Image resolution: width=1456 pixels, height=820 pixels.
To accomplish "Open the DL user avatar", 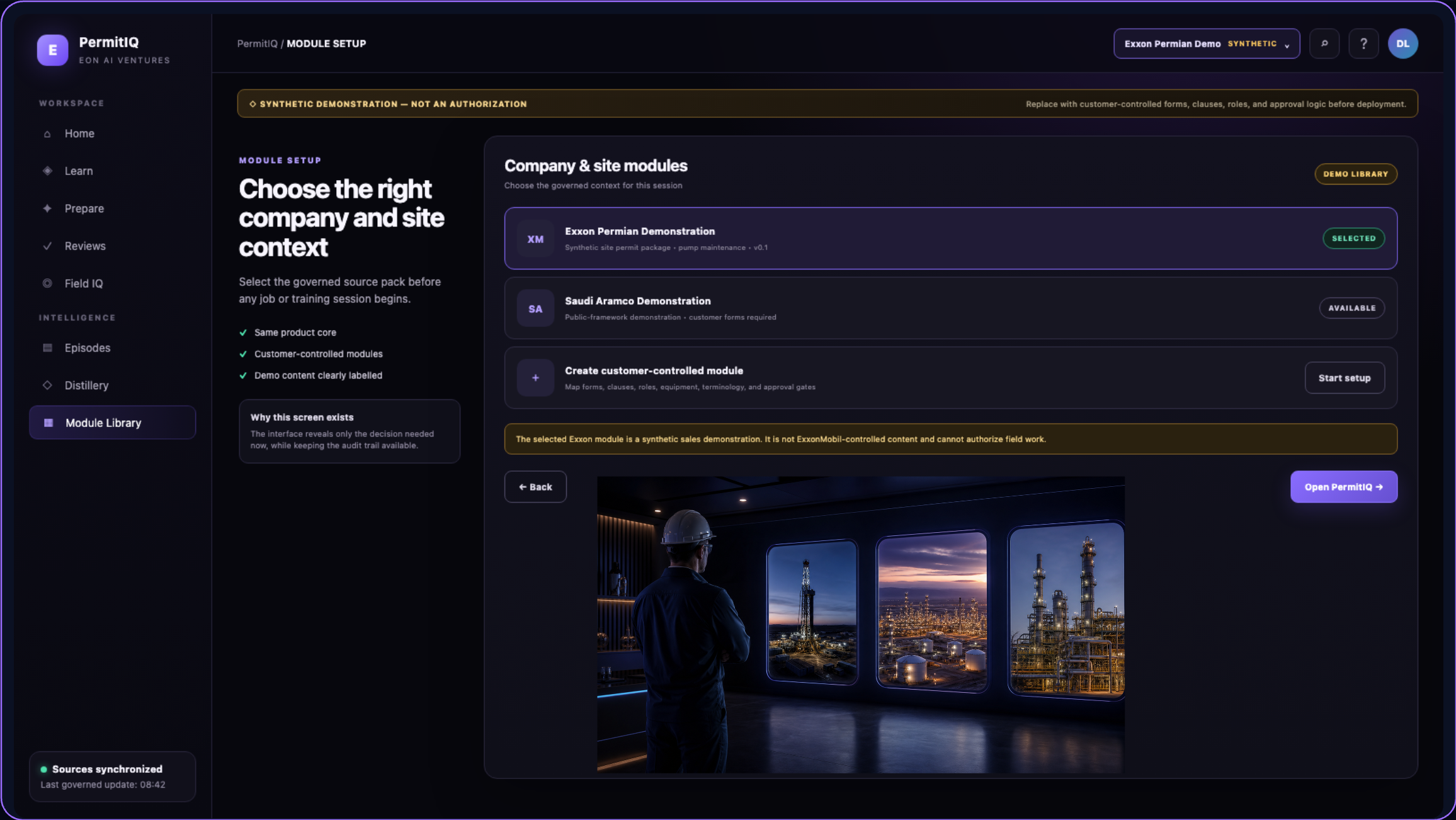I will click(x=1403, y=44).
